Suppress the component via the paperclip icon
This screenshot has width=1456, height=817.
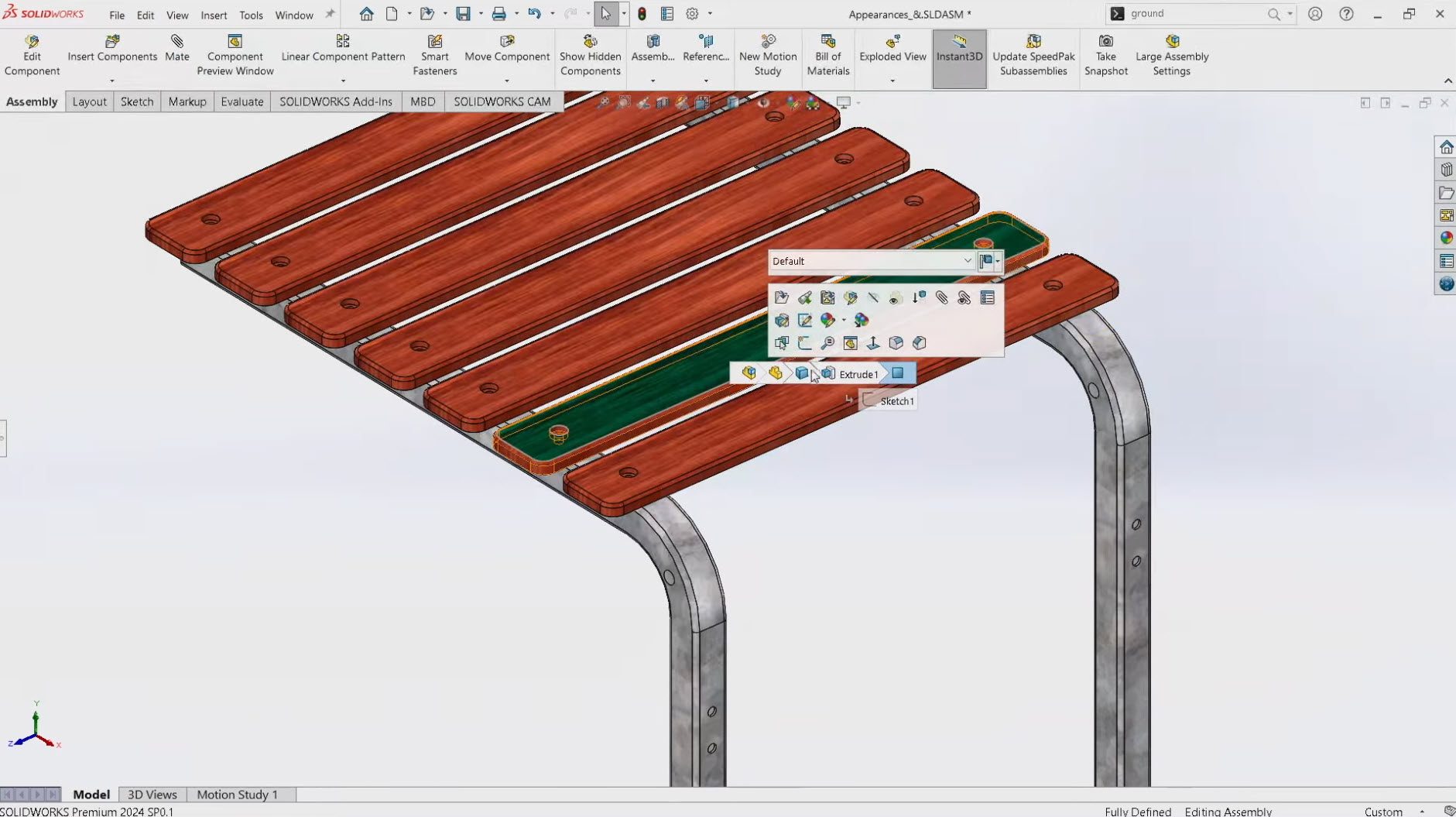point(941,298)
